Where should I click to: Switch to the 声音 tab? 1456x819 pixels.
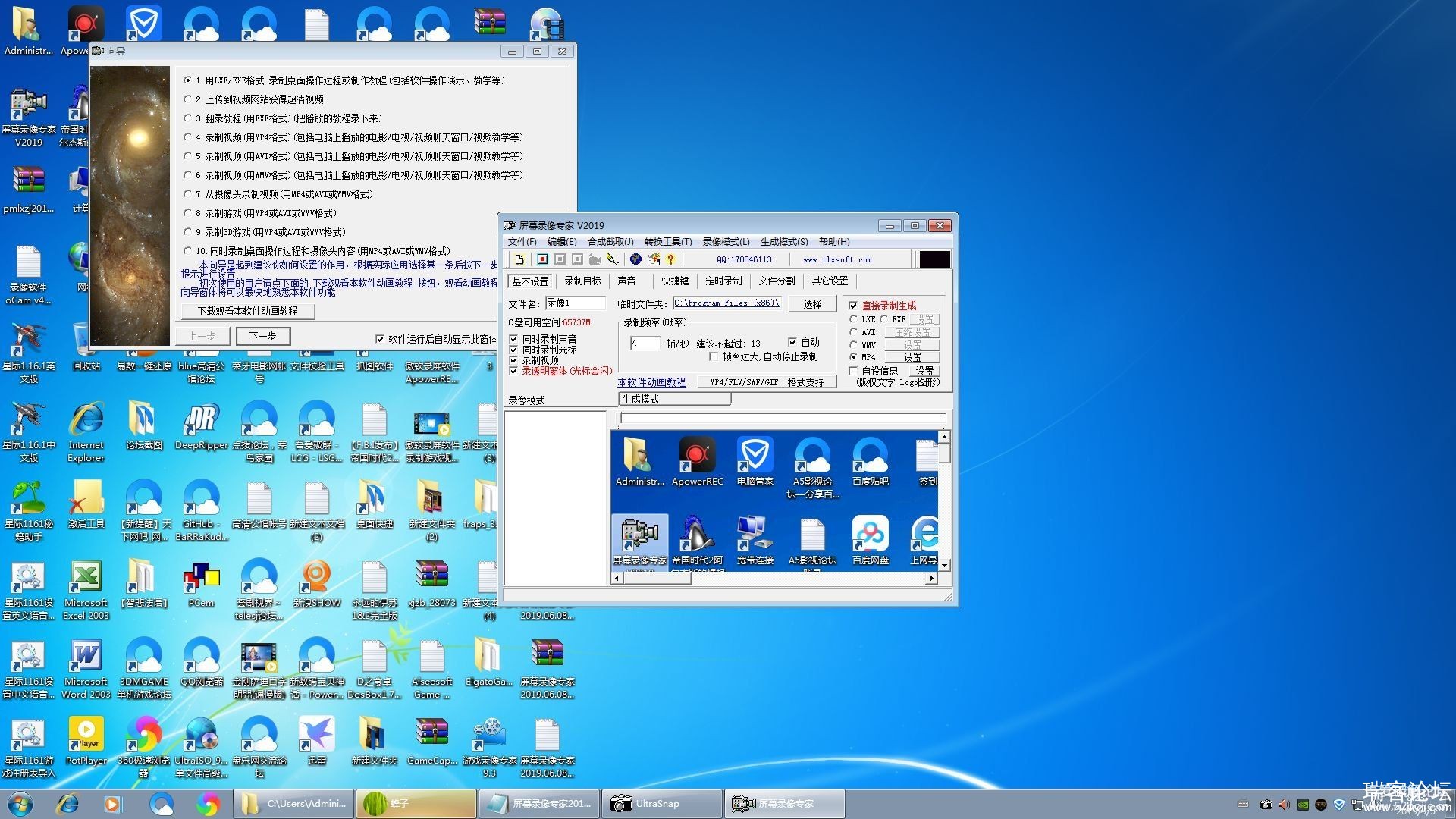click(x=626, y=281)
